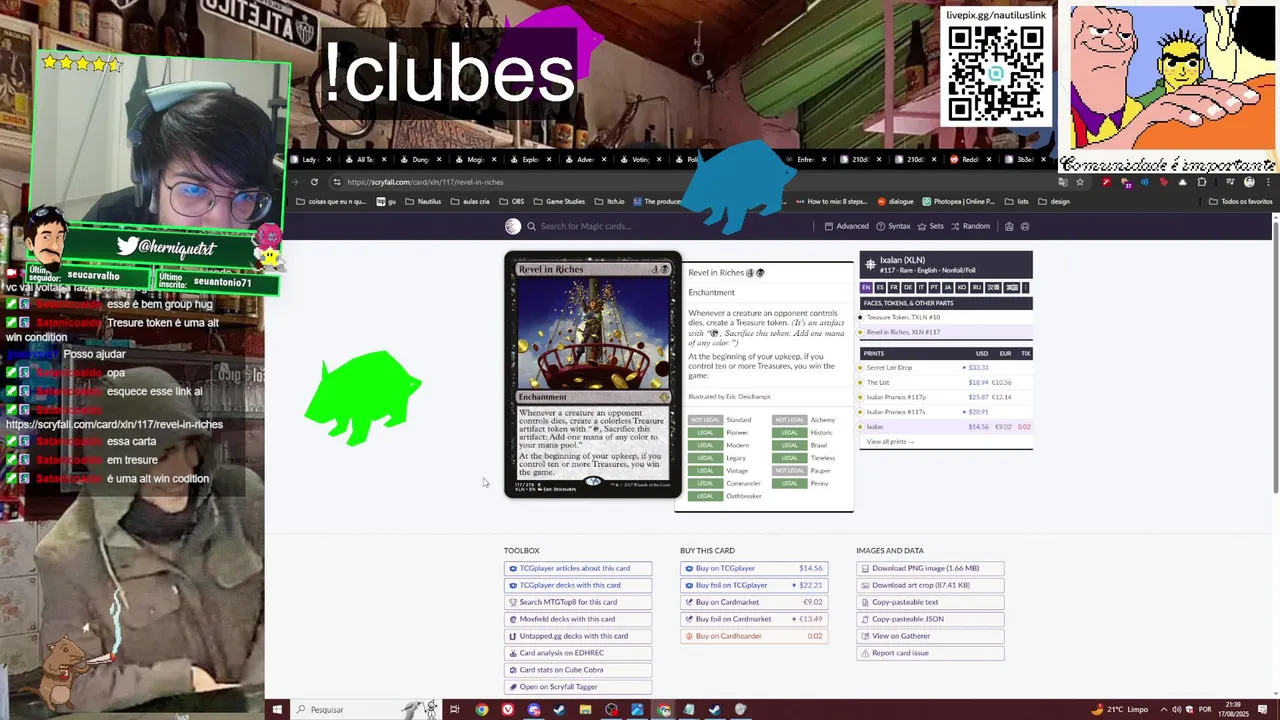This screenshot has width=1280, height=720.
Task: Open the Scryfall decks icon in header
Action: 1009,226
